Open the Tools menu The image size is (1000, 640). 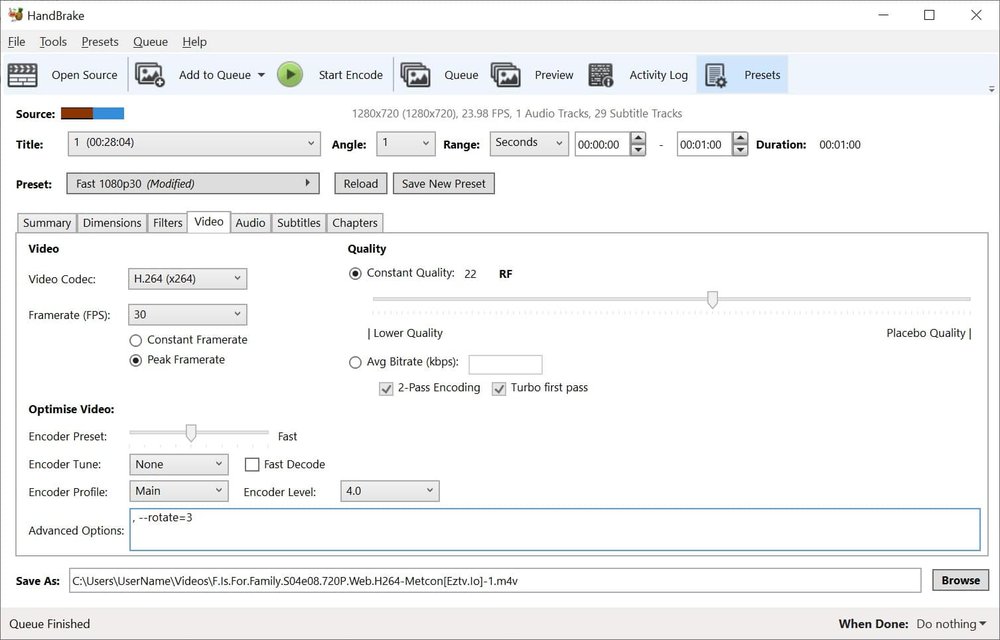point(52,41)
